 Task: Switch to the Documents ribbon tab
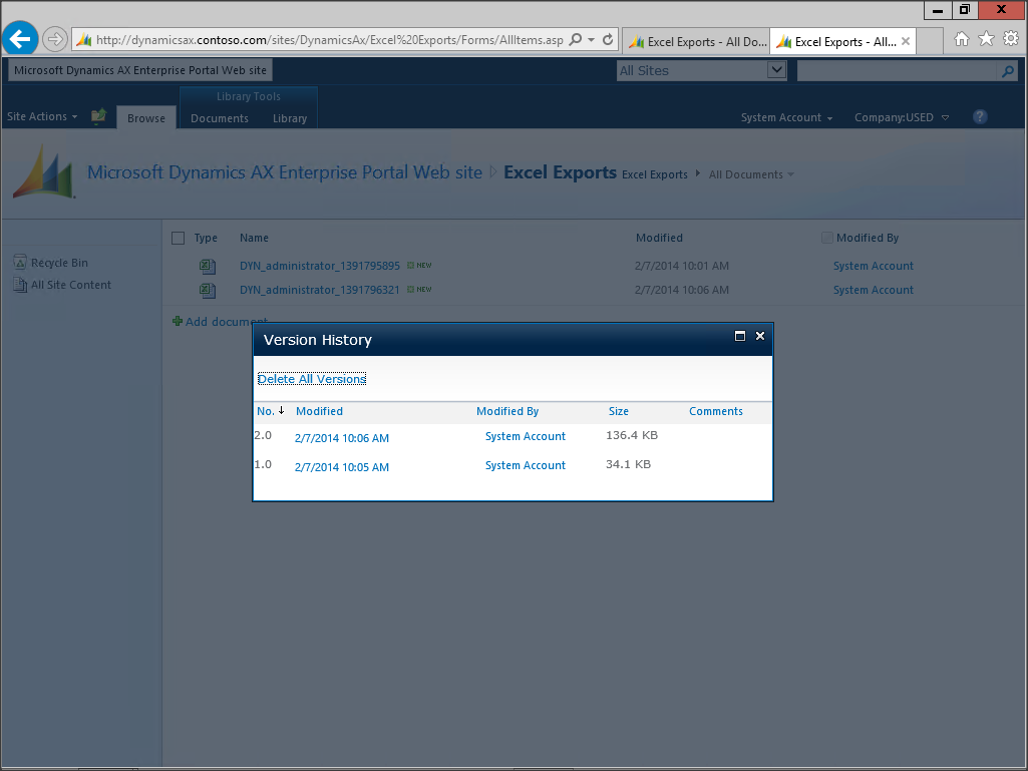click(x=219, y=118)
